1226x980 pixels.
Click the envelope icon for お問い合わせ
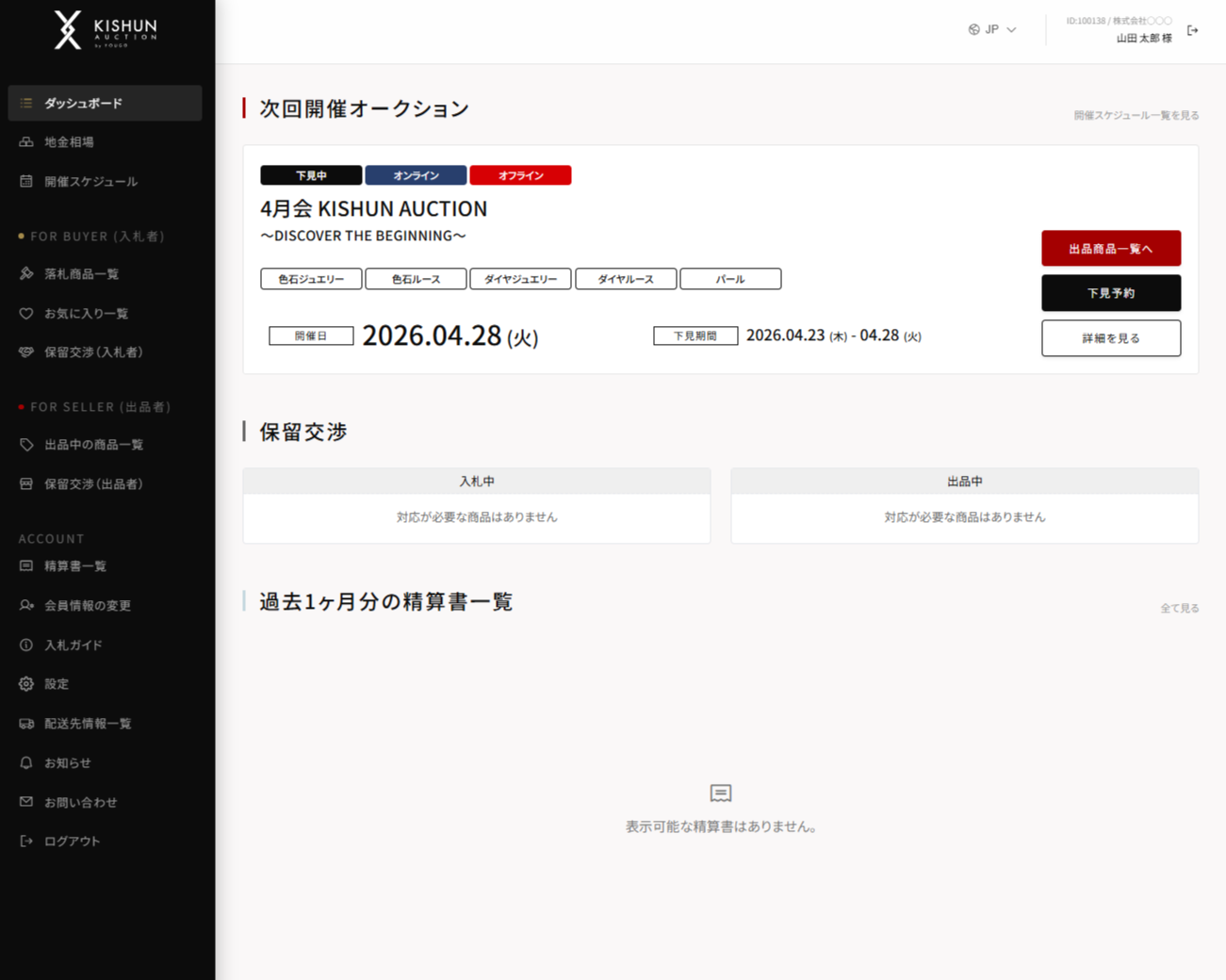pyautogui.click(x=26, y=802)
